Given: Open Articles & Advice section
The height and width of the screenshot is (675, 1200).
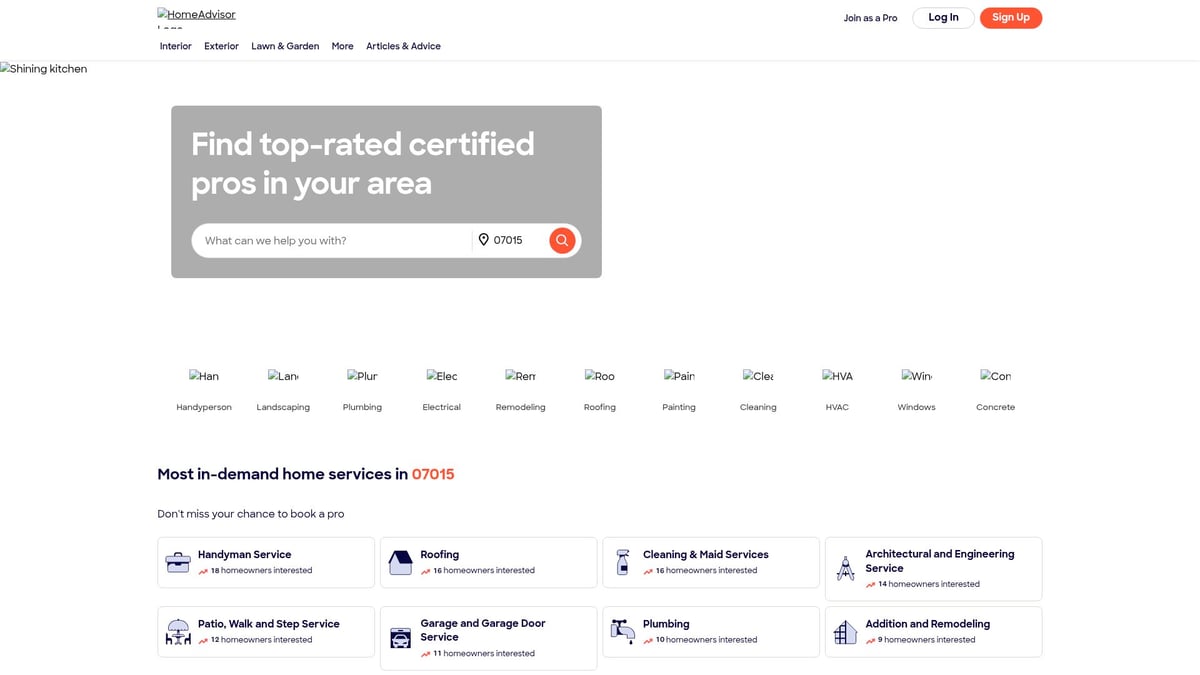Looking at the screenshot, I should [403, 46].
